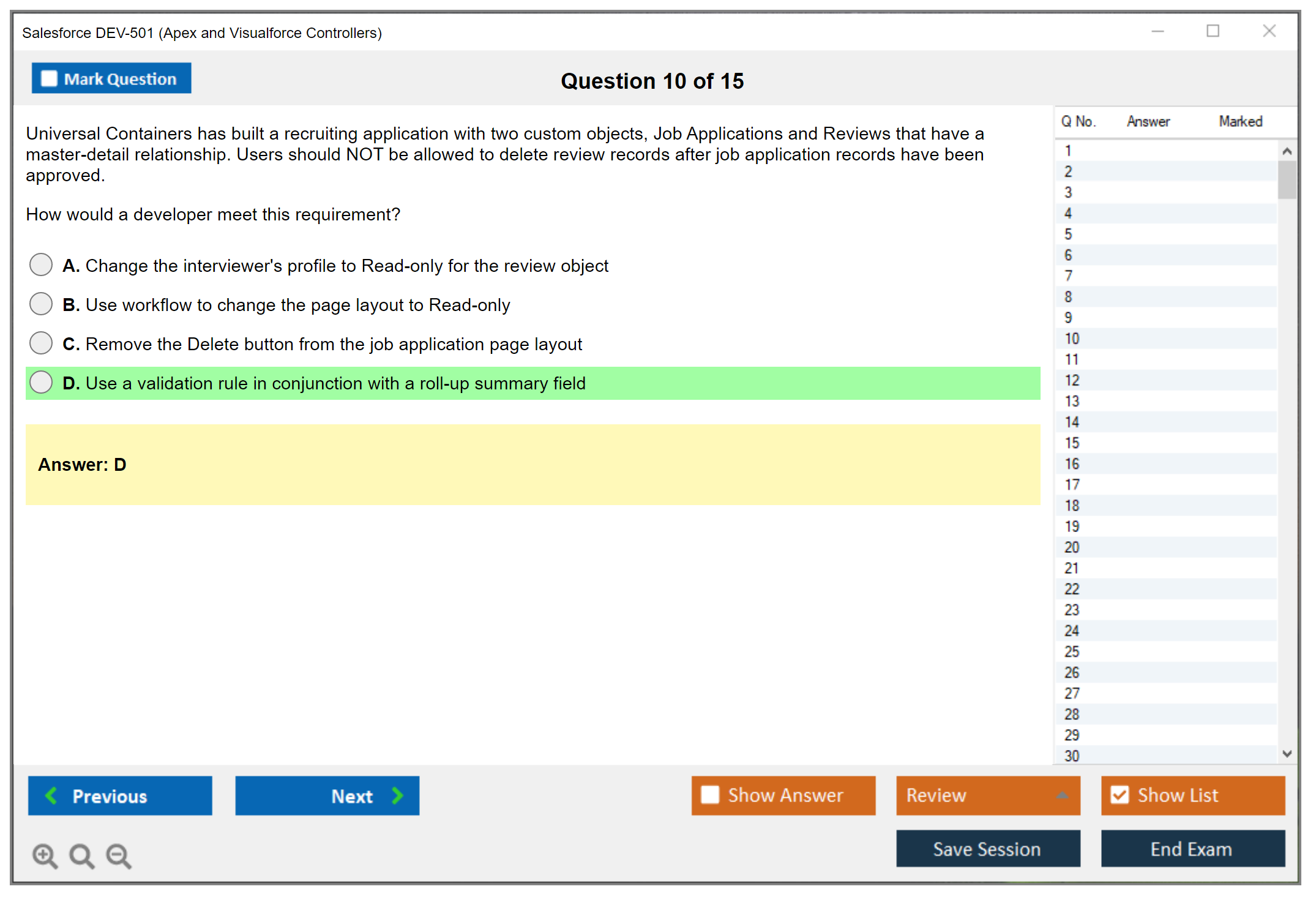Screen dimensions: 1316x900
Task: Tick the Mark Question checkbox
Action: click(x=49, y=79)
